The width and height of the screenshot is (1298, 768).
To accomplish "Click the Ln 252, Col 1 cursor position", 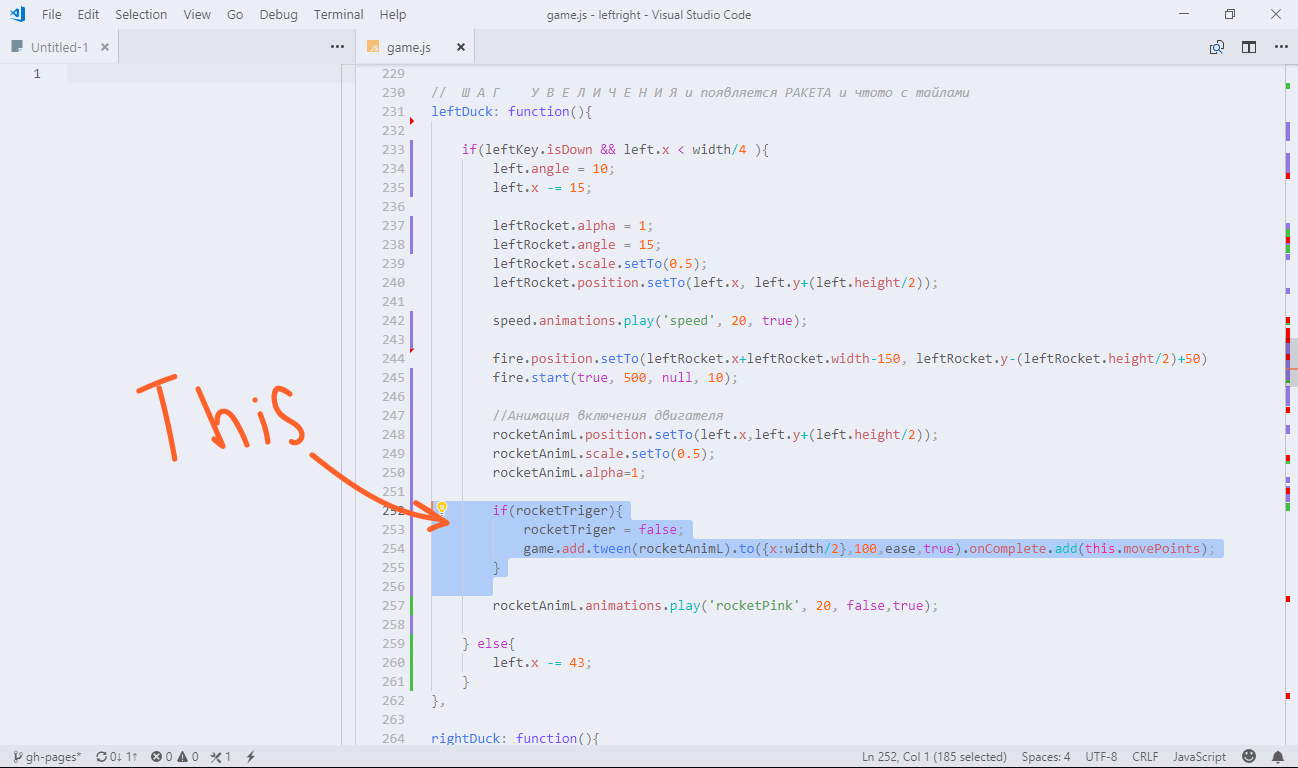I will click(934, 757).
